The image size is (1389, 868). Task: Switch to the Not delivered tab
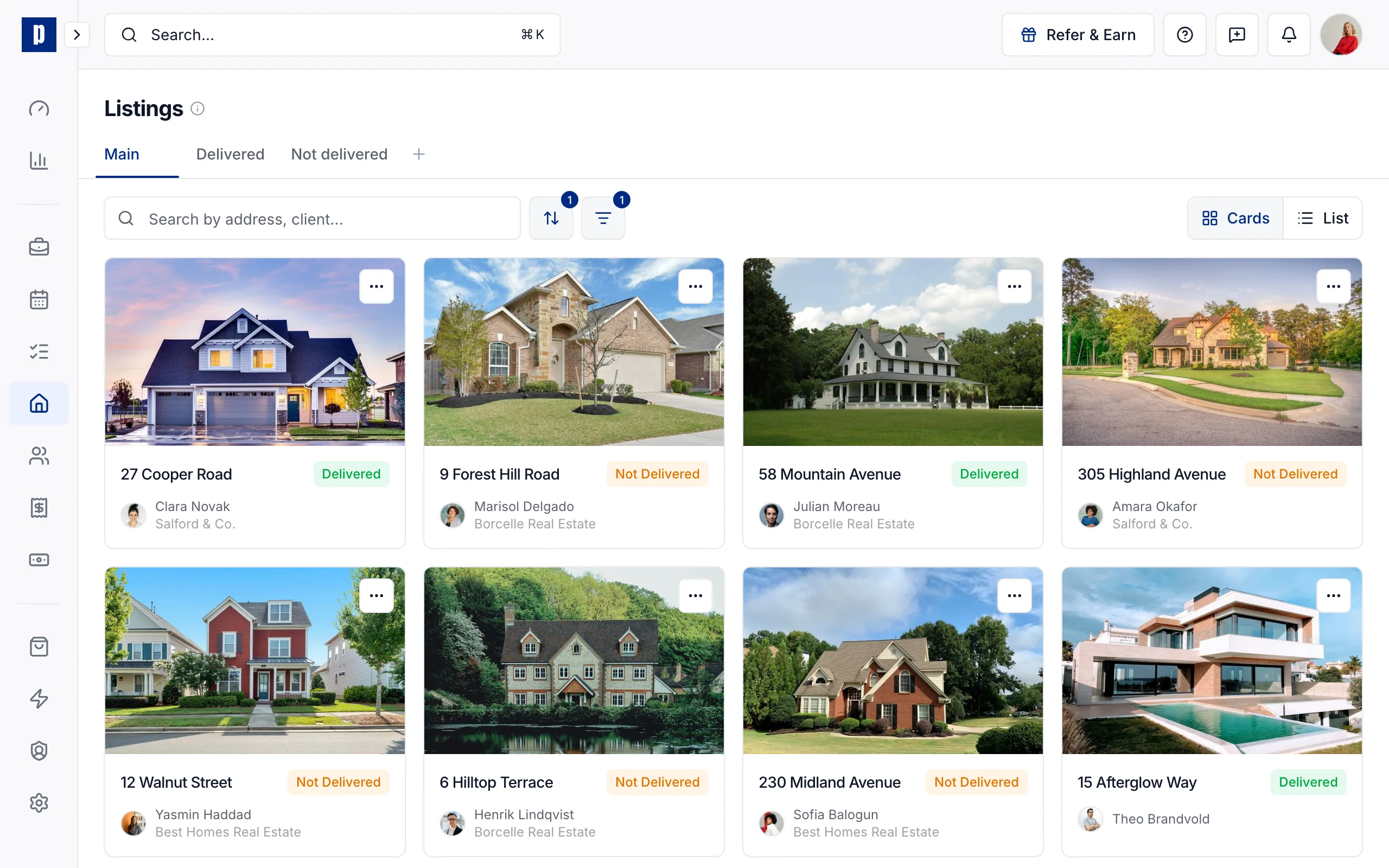click(339, 154)
